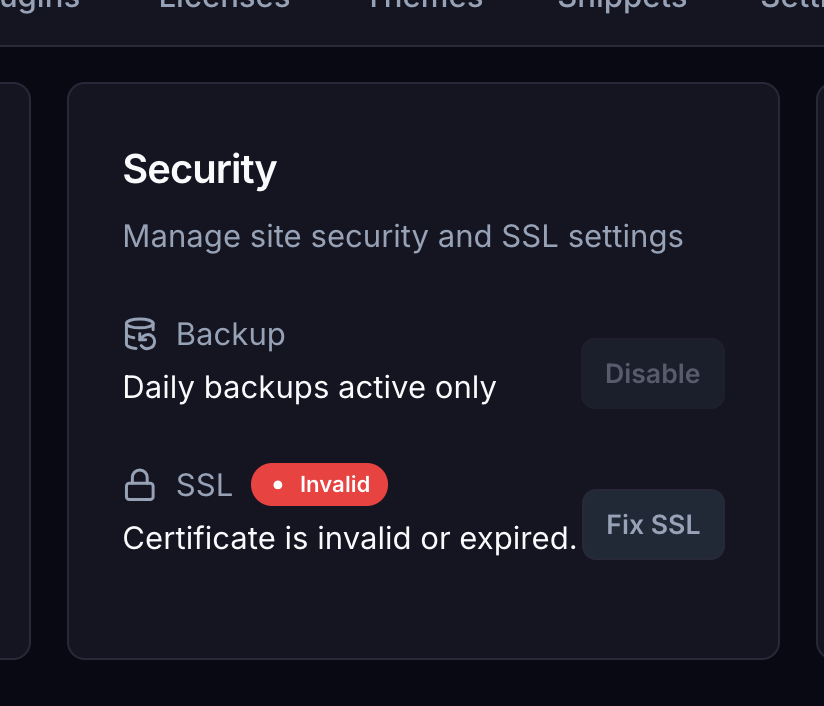Click the card edge right of Security
Viewport: 824px width, 706px height.
point(820,370)
